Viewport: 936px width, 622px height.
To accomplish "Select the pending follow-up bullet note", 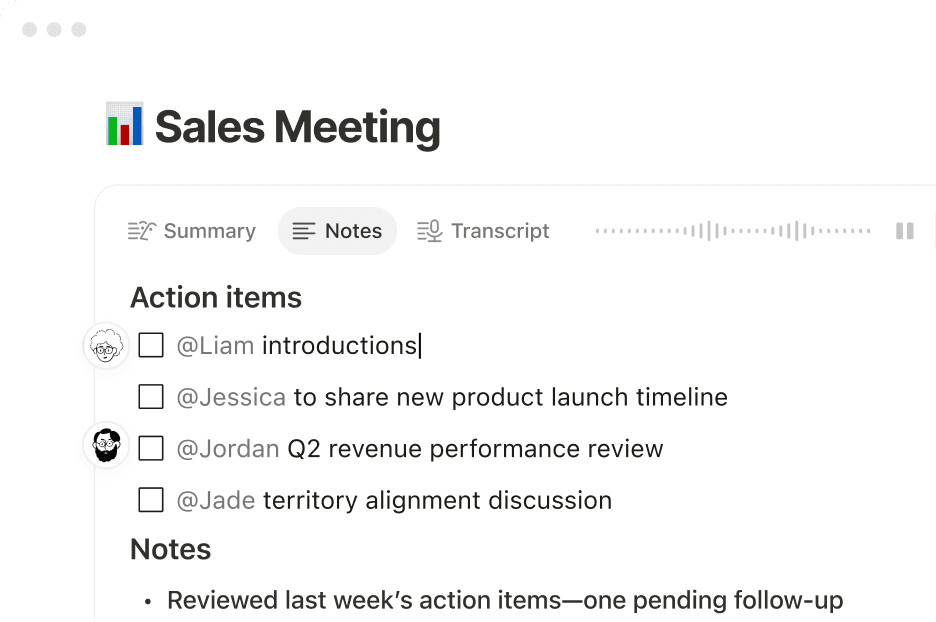I will (x=505, y=600).
